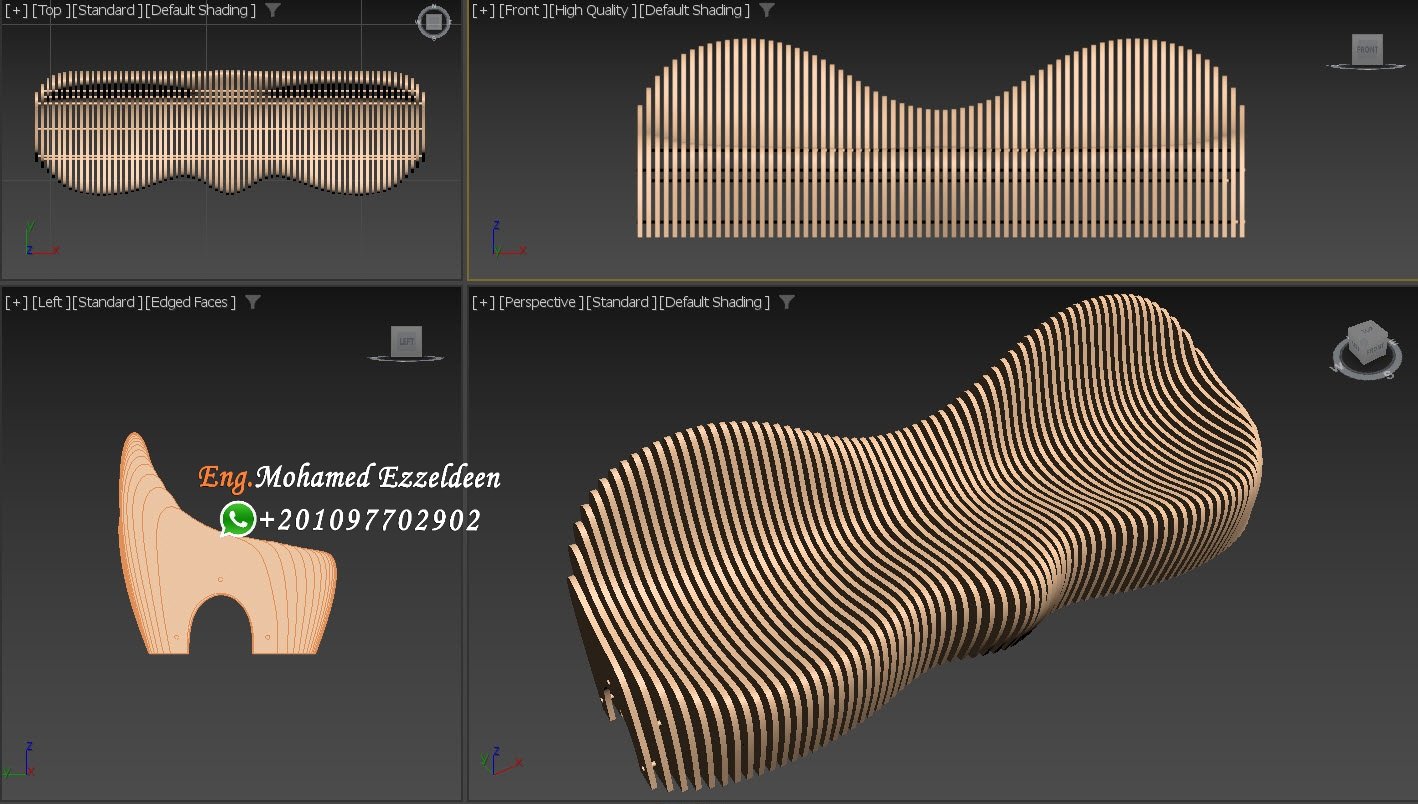Open [Default Shading] menu in Top viewport
The image size is (1418, 804).
click(201, 10)
